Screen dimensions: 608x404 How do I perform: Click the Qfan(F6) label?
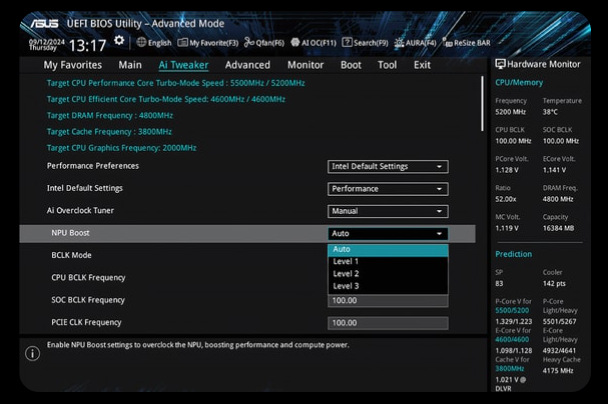pyautogui.click(x=270, y=43)
